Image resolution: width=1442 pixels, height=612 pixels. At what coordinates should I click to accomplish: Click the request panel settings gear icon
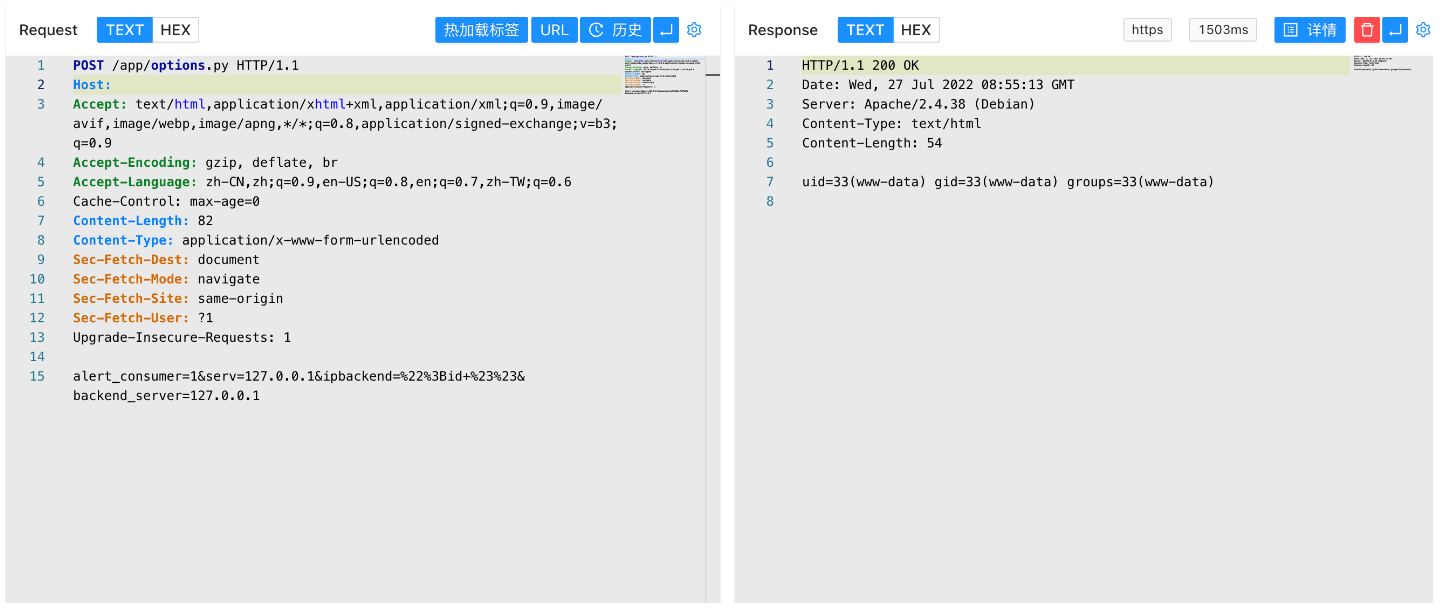click(x=694, y=30)
